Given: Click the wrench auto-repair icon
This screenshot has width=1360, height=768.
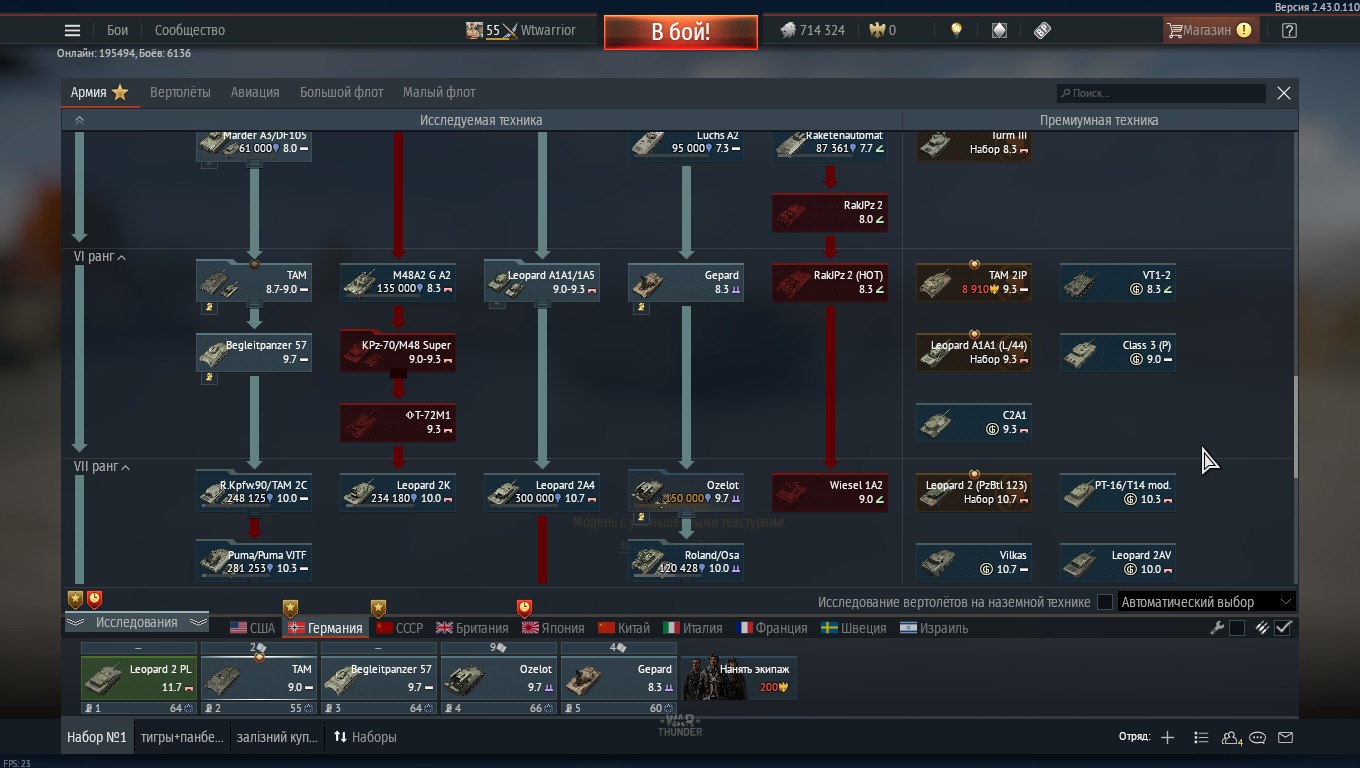Looking at the screenshot, I should 1217,628.
